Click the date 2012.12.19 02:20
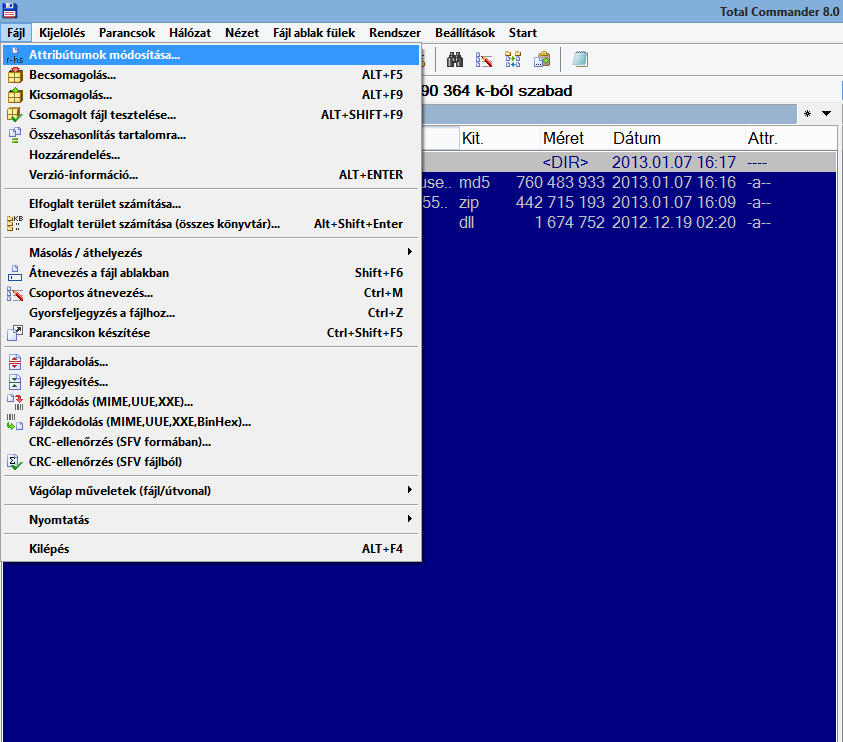 674,222
